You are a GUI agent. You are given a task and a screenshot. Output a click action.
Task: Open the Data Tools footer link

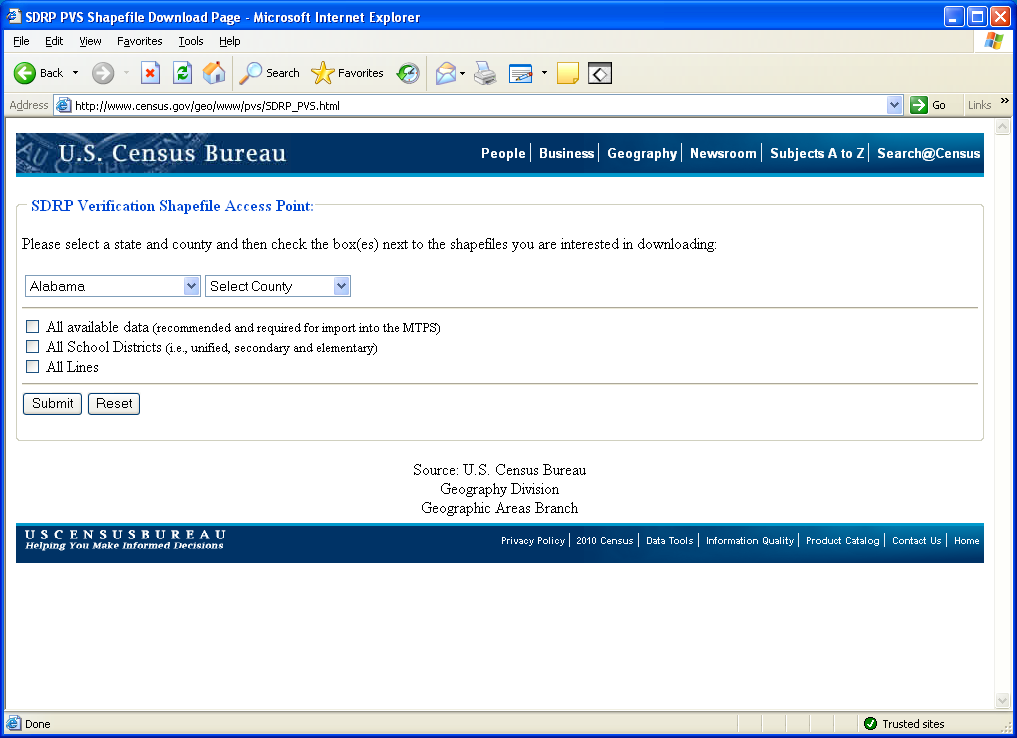(669, 540)
